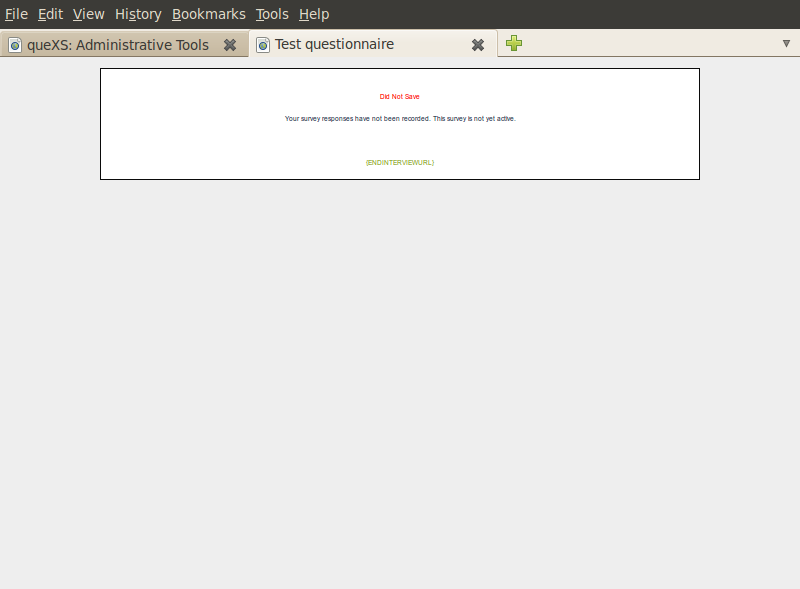Click the blank gray page area below message box

coord(400,380)
